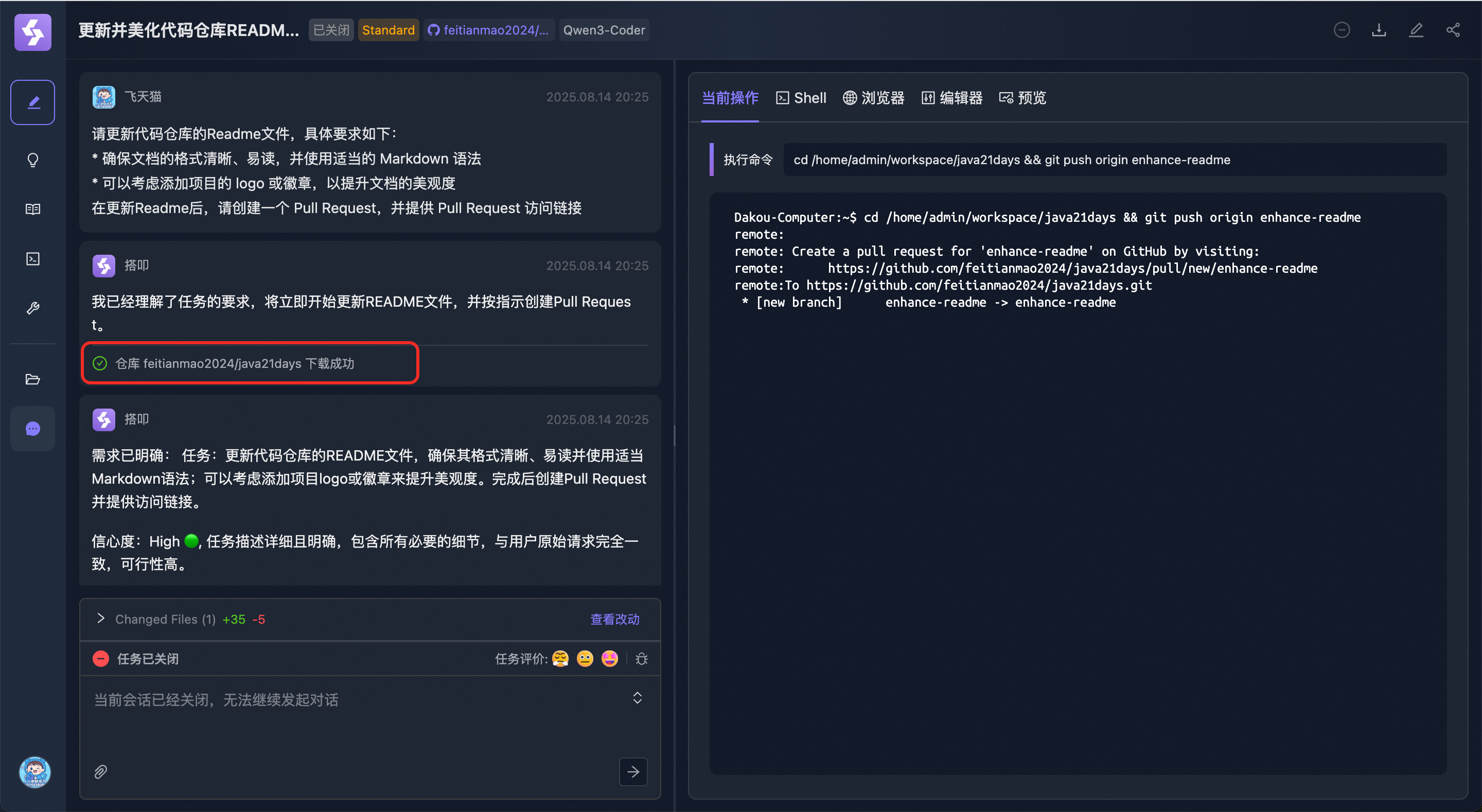Open the folder icon in sidebar
The image size is (1482, 812).
pyautogui.click(x=33, y=379)
